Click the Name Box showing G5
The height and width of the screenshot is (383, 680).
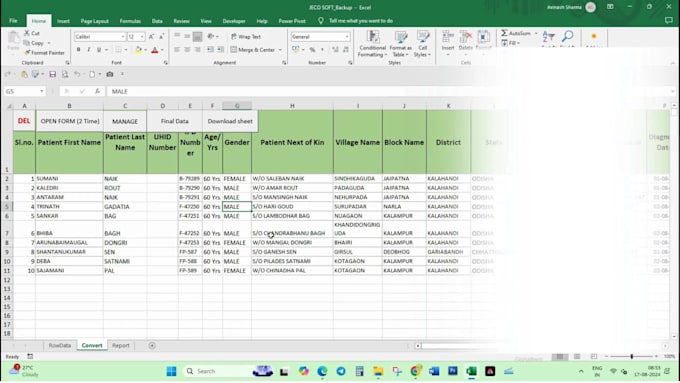(x=25, y=91)
